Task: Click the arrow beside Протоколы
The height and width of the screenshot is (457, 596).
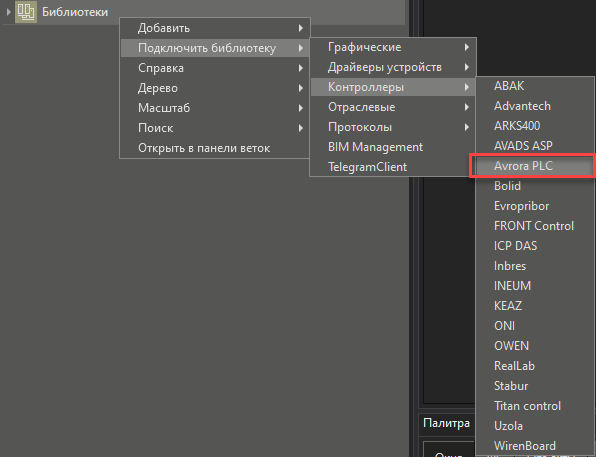Action: 466,127
